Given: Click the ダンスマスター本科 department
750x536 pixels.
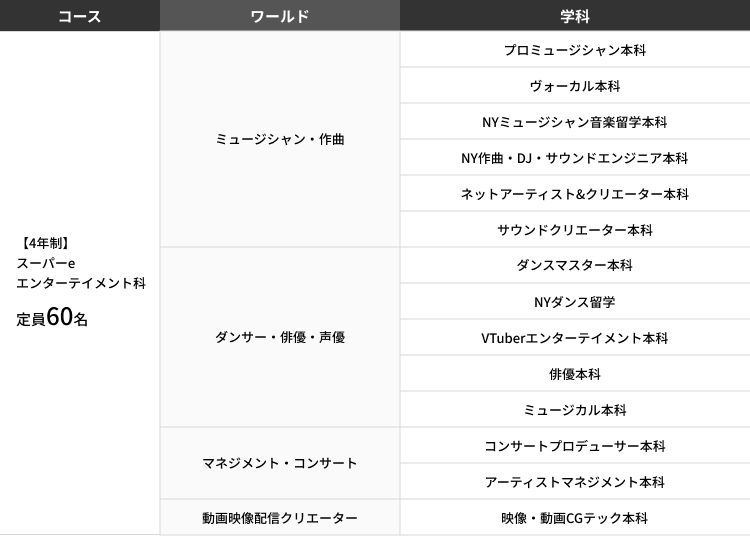Looking at the screenshot, I should (x=575, y=266).
